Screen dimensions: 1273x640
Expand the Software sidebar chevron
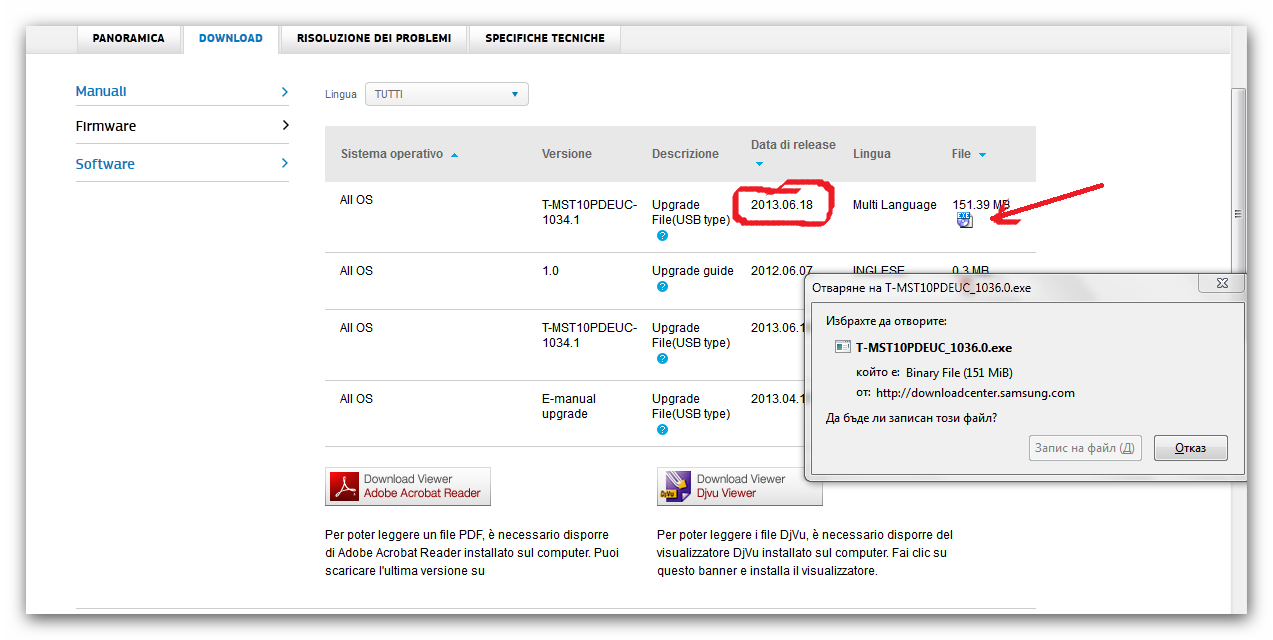(x=285, y=163)
